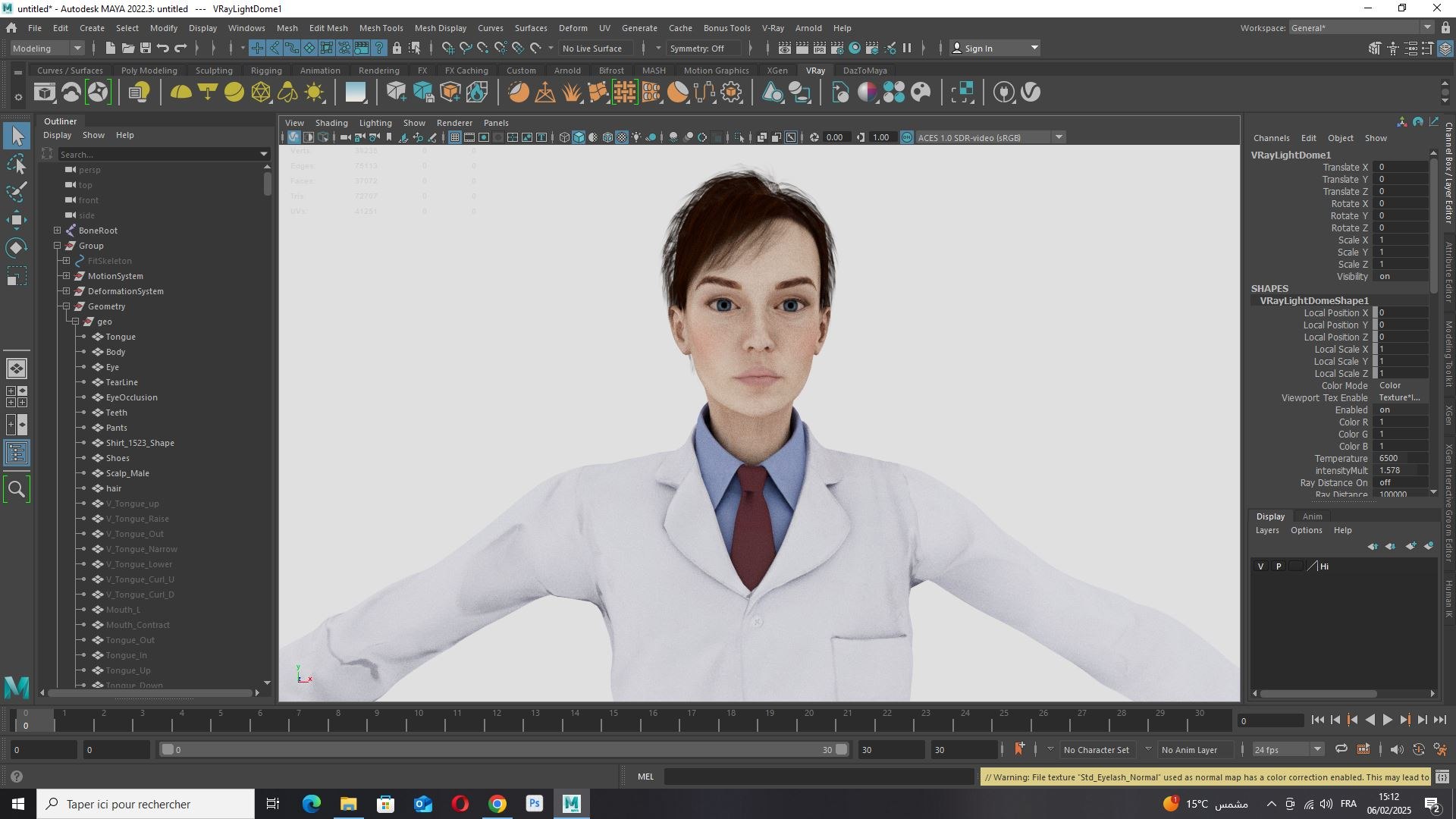This screenshot has height=819, width=1456.
Task: Click the save scene icon
Action: [x=146, y=48]
